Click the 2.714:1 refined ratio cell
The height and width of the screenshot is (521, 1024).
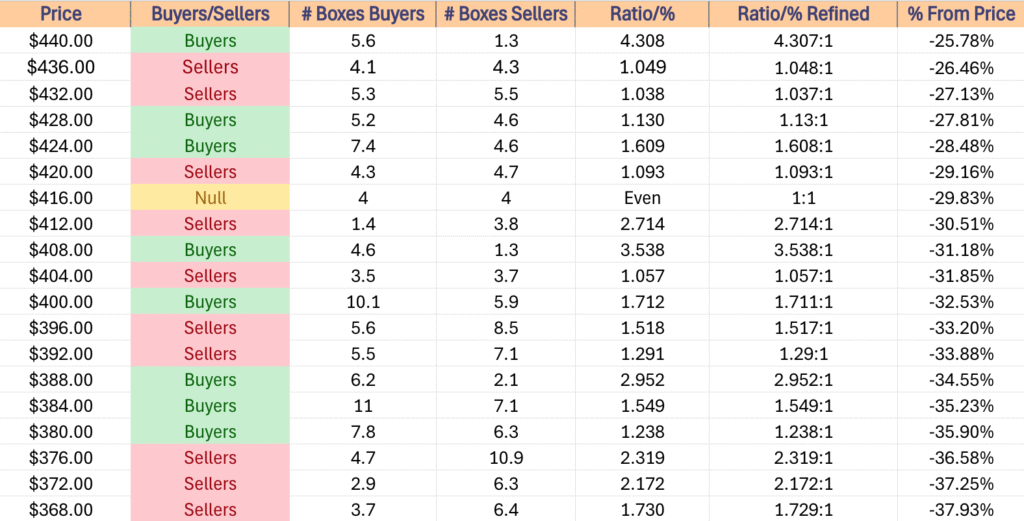[803, 224]
